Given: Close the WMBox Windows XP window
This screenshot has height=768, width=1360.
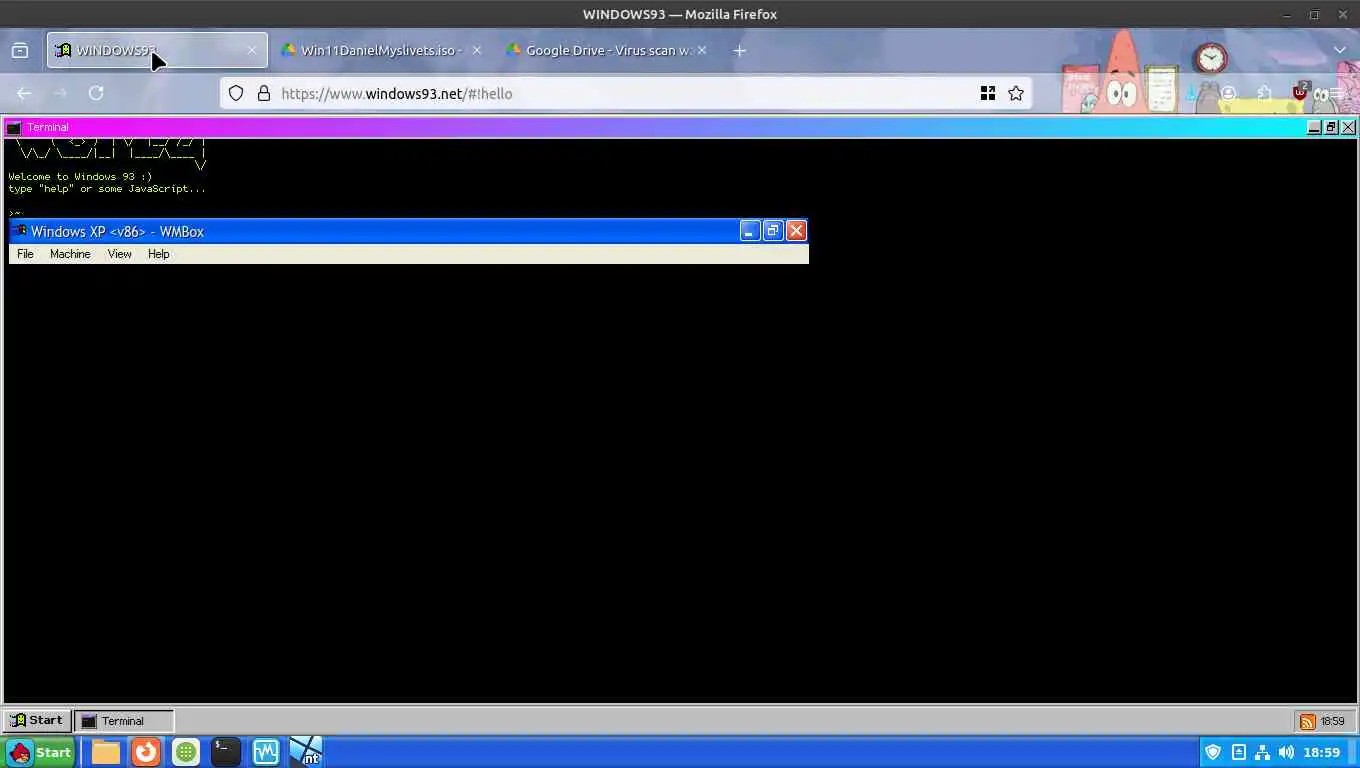Looking at the screenshot, I should (x=796, y=231).
